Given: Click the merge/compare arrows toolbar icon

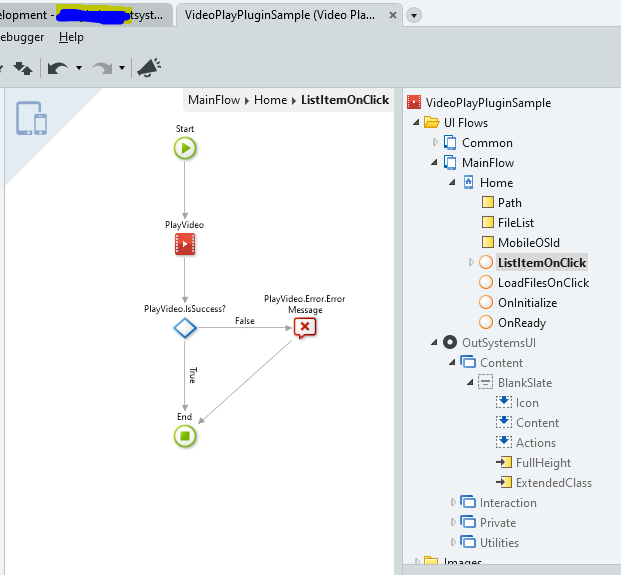Looking at the screenshot, I should 23,68.
